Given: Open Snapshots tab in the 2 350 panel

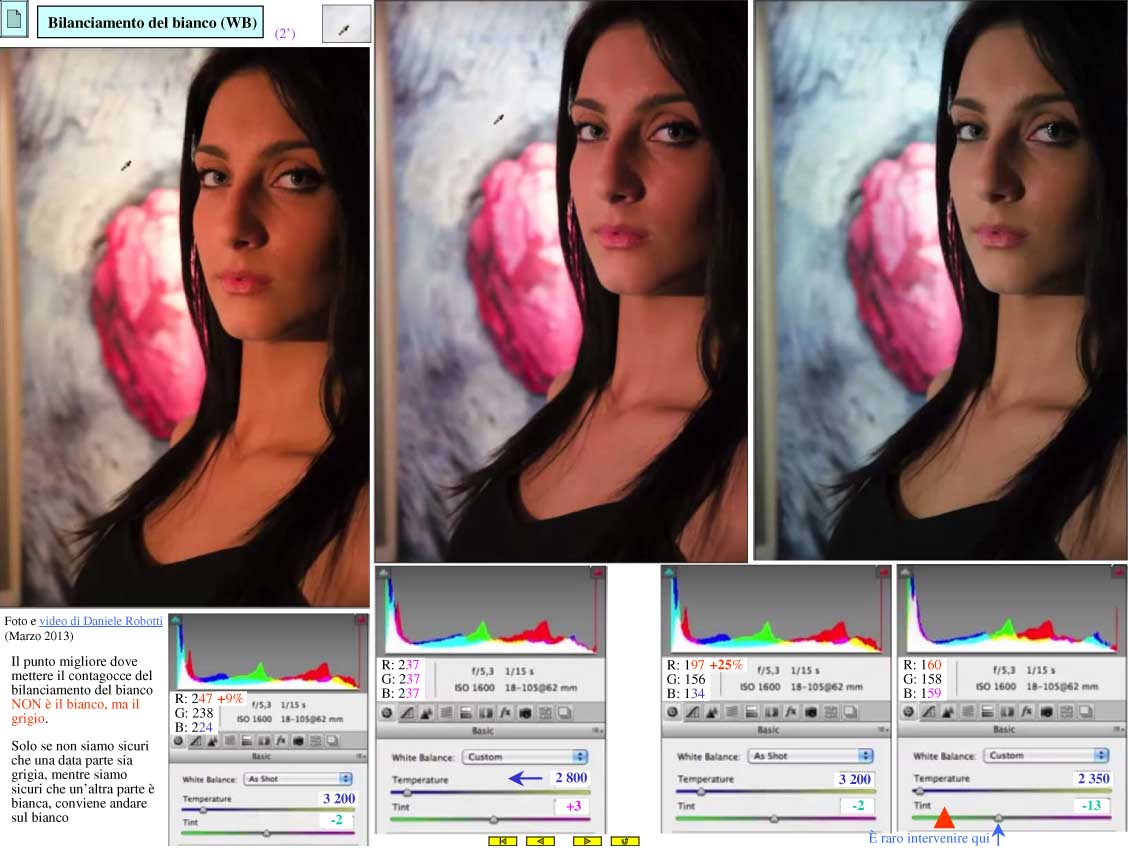Looking at the screenshot, I should 1088,713.
